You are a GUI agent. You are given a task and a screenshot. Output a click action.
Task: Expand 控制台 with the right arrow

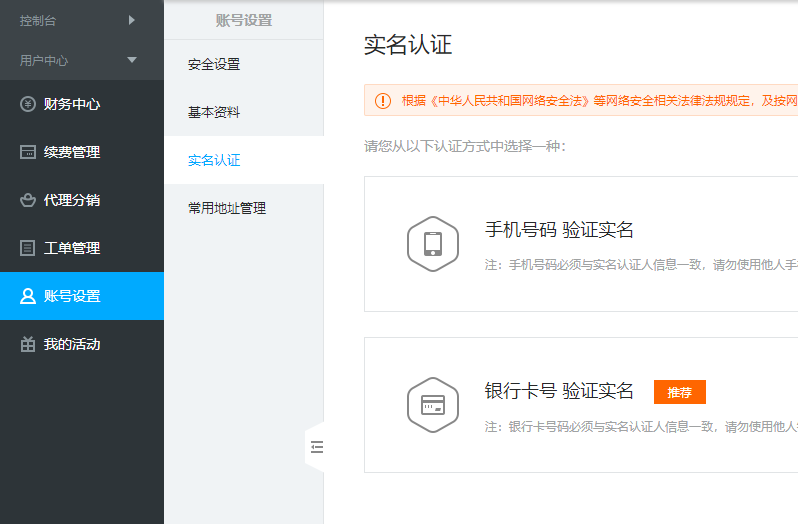[131, 19]
